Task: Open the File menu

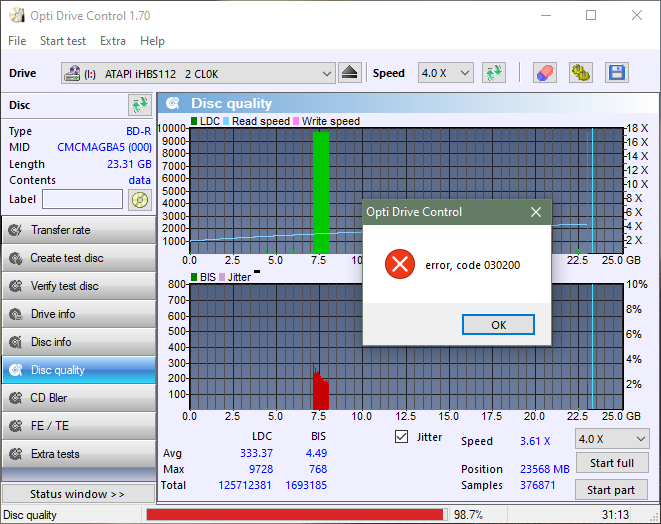Action: tap(17, 41)
